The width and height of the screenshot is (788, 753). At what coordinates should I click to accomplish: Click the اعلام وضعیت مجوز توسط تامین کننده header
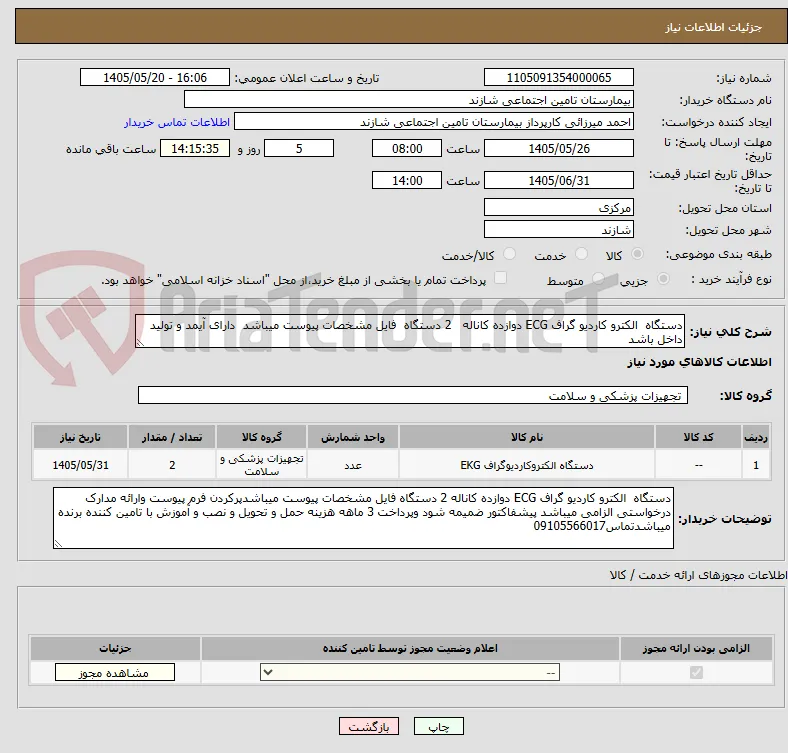pos(410,648)
